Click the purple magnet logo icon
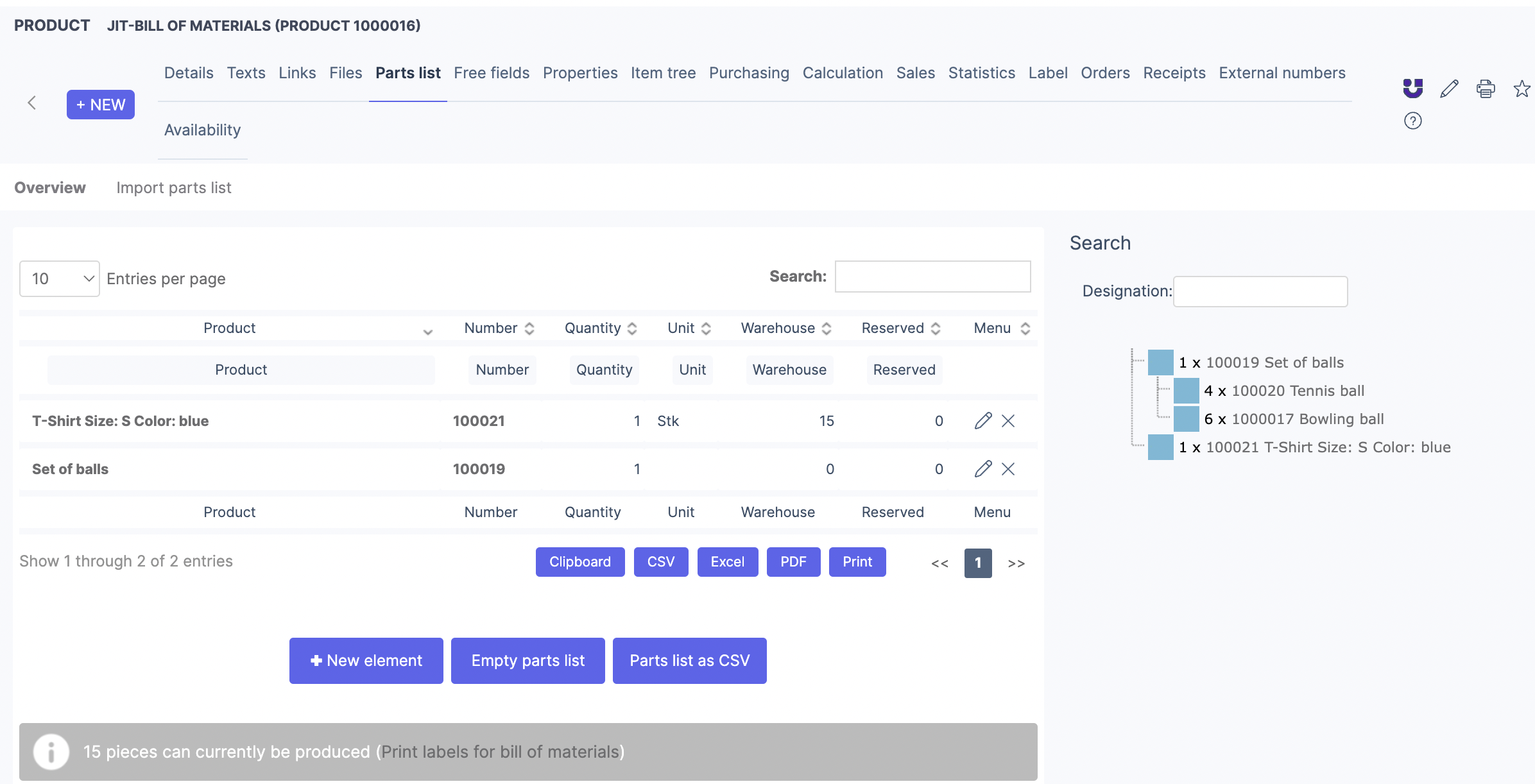1535x784 pixels. tap(1412, 89)
